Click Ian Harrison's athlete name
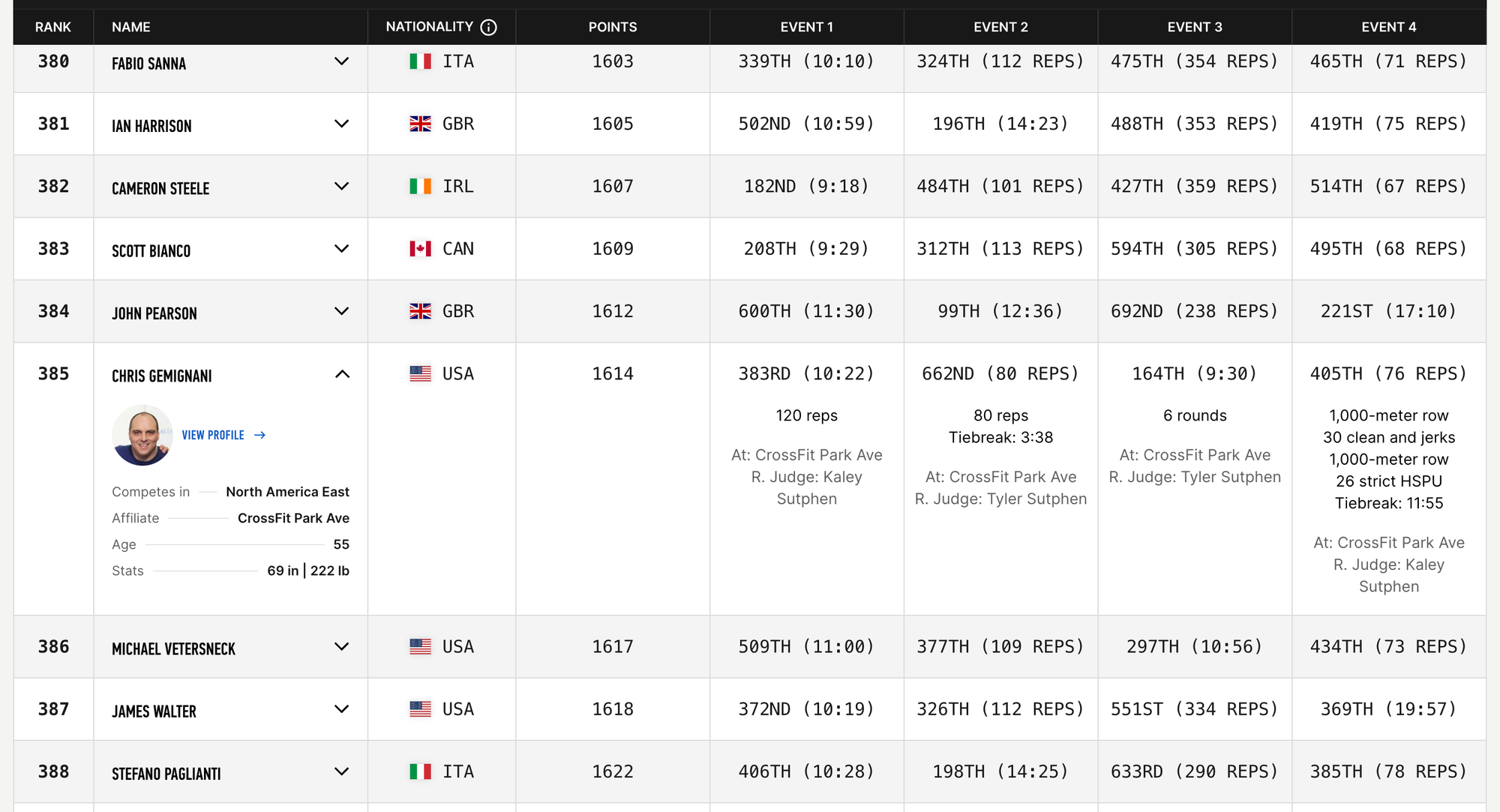 [x=151, y=126]
